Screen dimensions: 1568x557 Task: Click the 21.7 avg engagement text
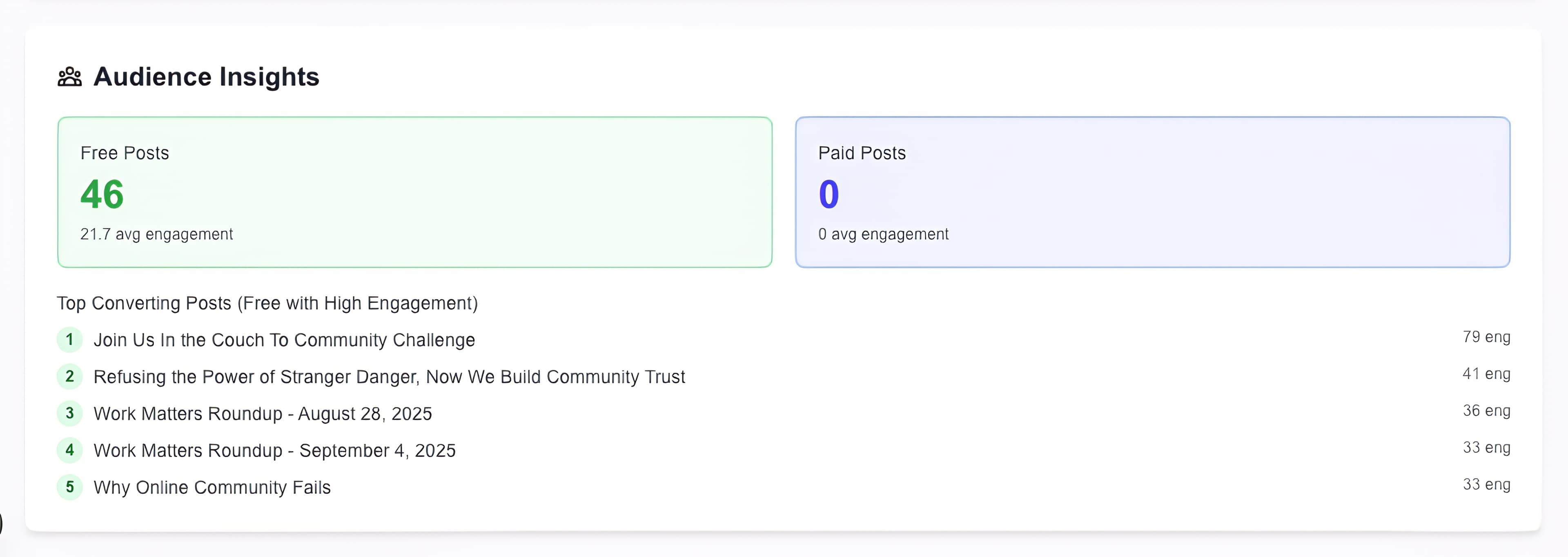coord(156,234)
